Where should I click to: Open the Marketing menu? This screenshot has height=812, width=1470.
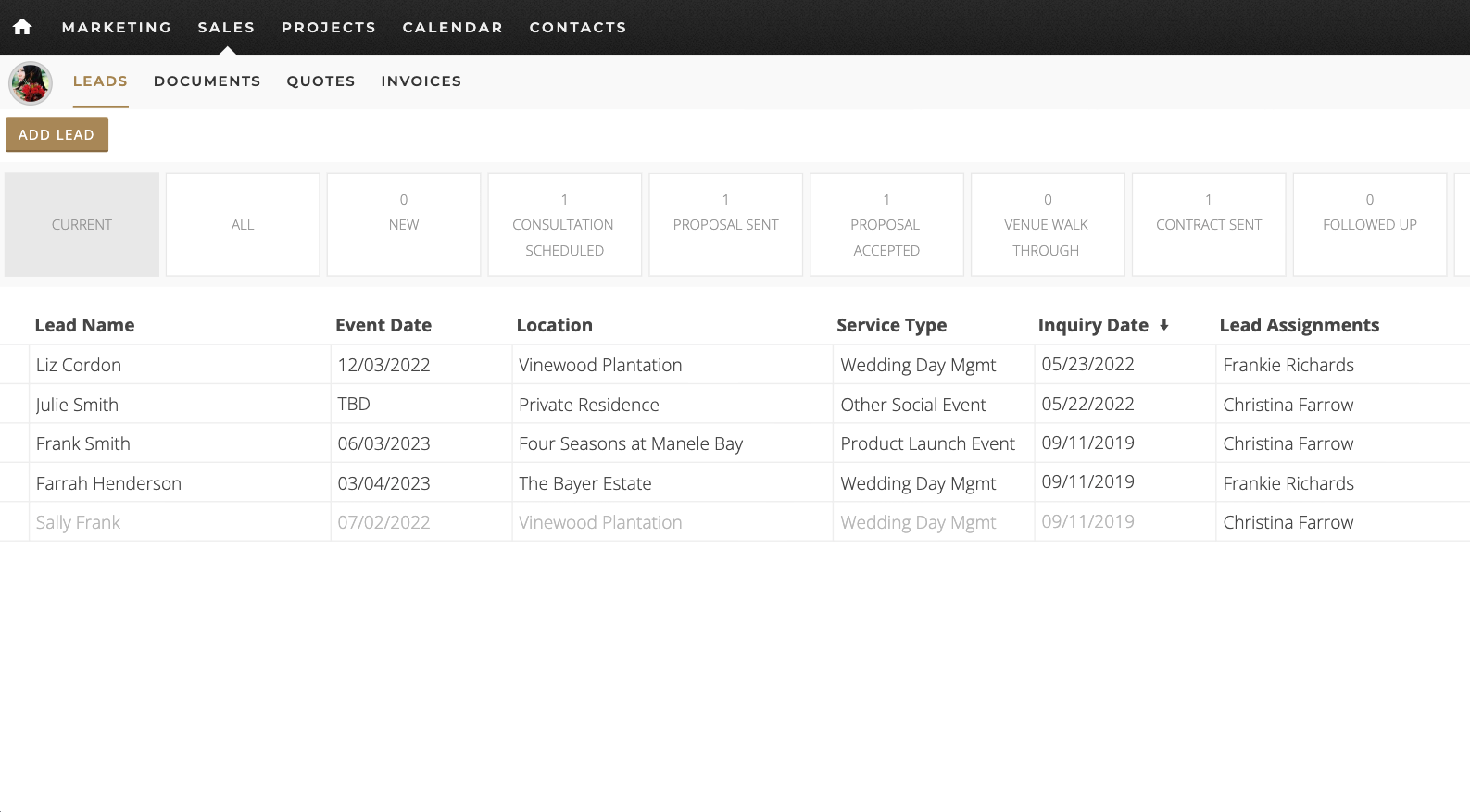pos(117,27)
